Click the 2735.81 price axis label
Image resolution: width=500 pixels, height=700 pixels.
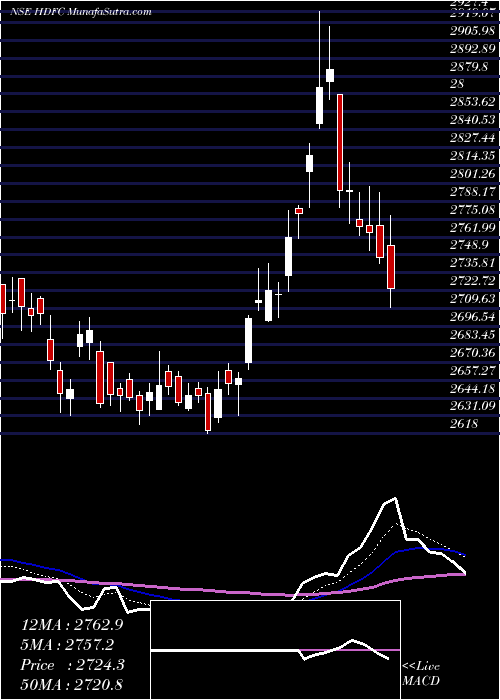473,263
